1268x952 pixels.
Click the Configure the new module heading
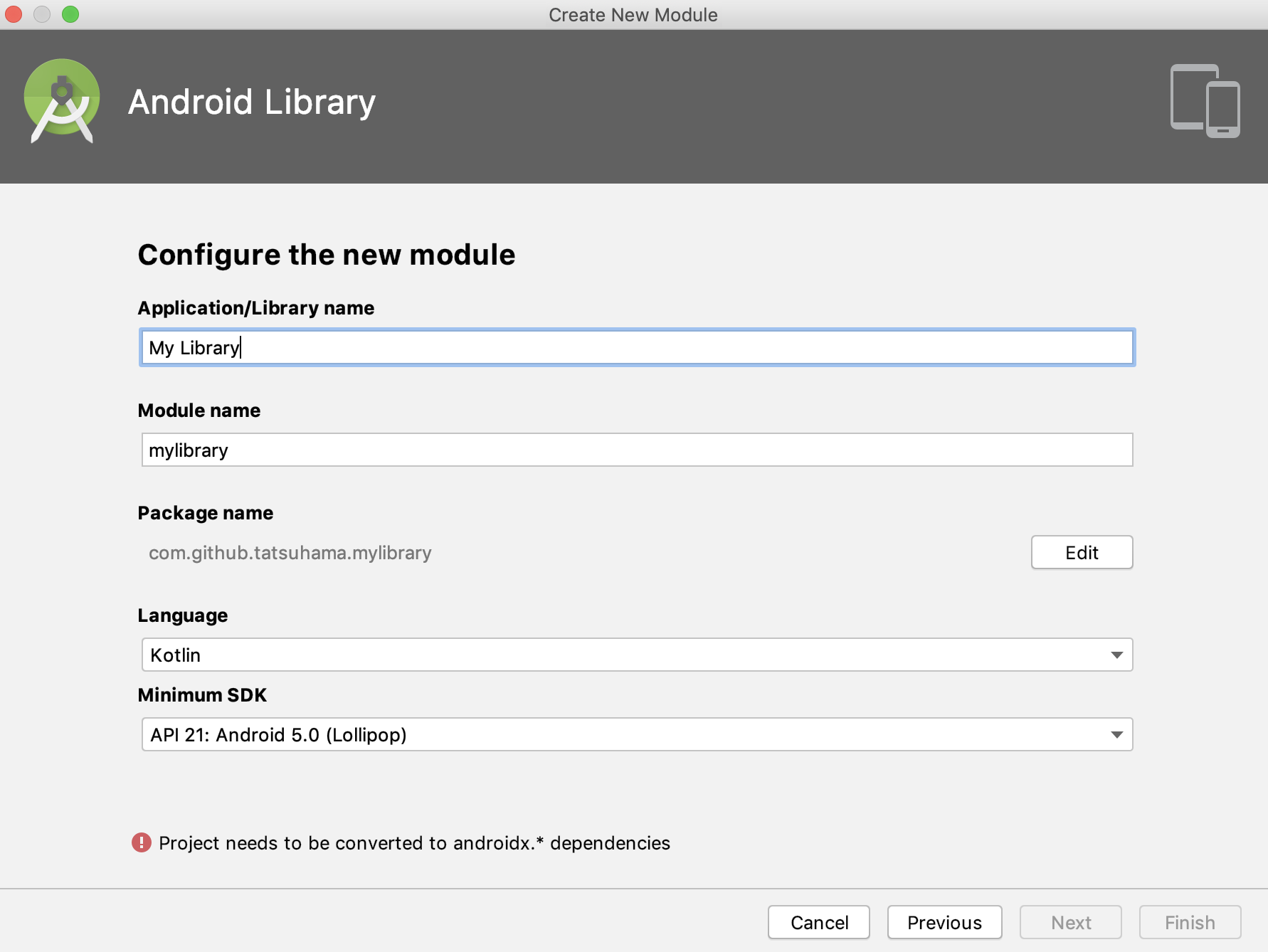(327, 255)
